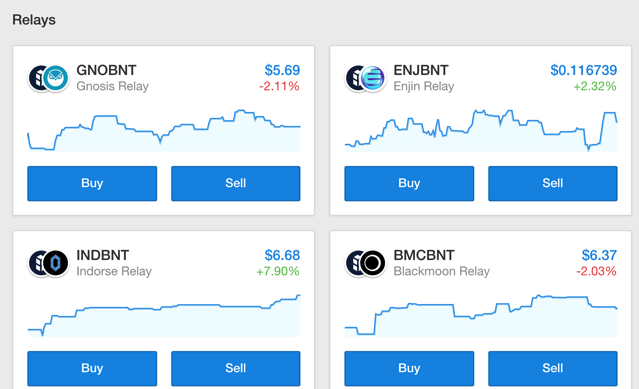Screen dimensions: 639x389
Task: Open the INDBNT price chart
Action: [x=164, y=316]
